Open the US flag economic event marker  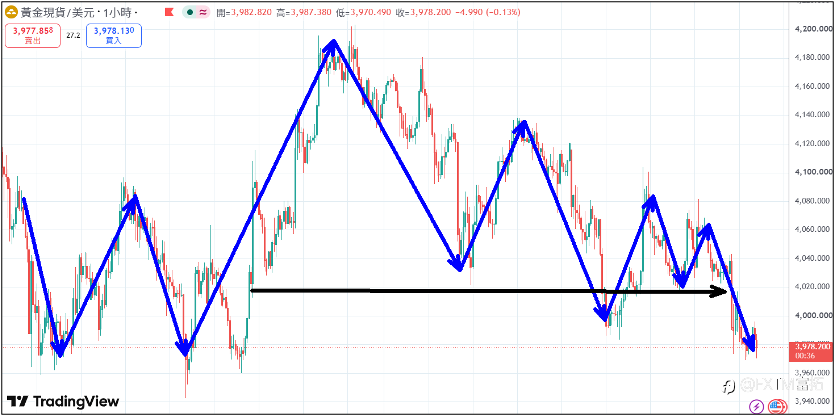775,407
